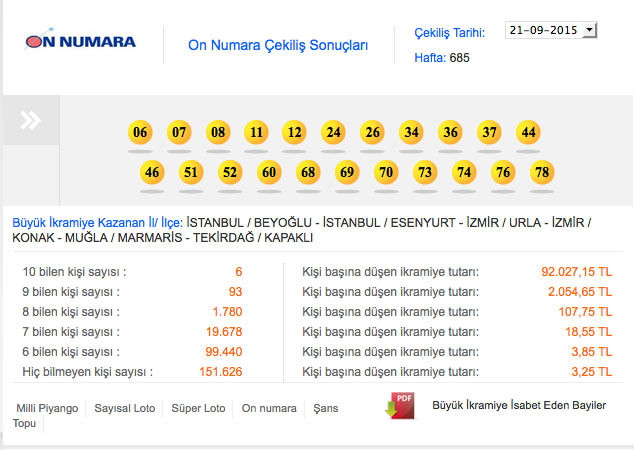Viewport: 634px width, 450px height.
Task: Click yellow ball number 34
Action: tap(411, 132)
